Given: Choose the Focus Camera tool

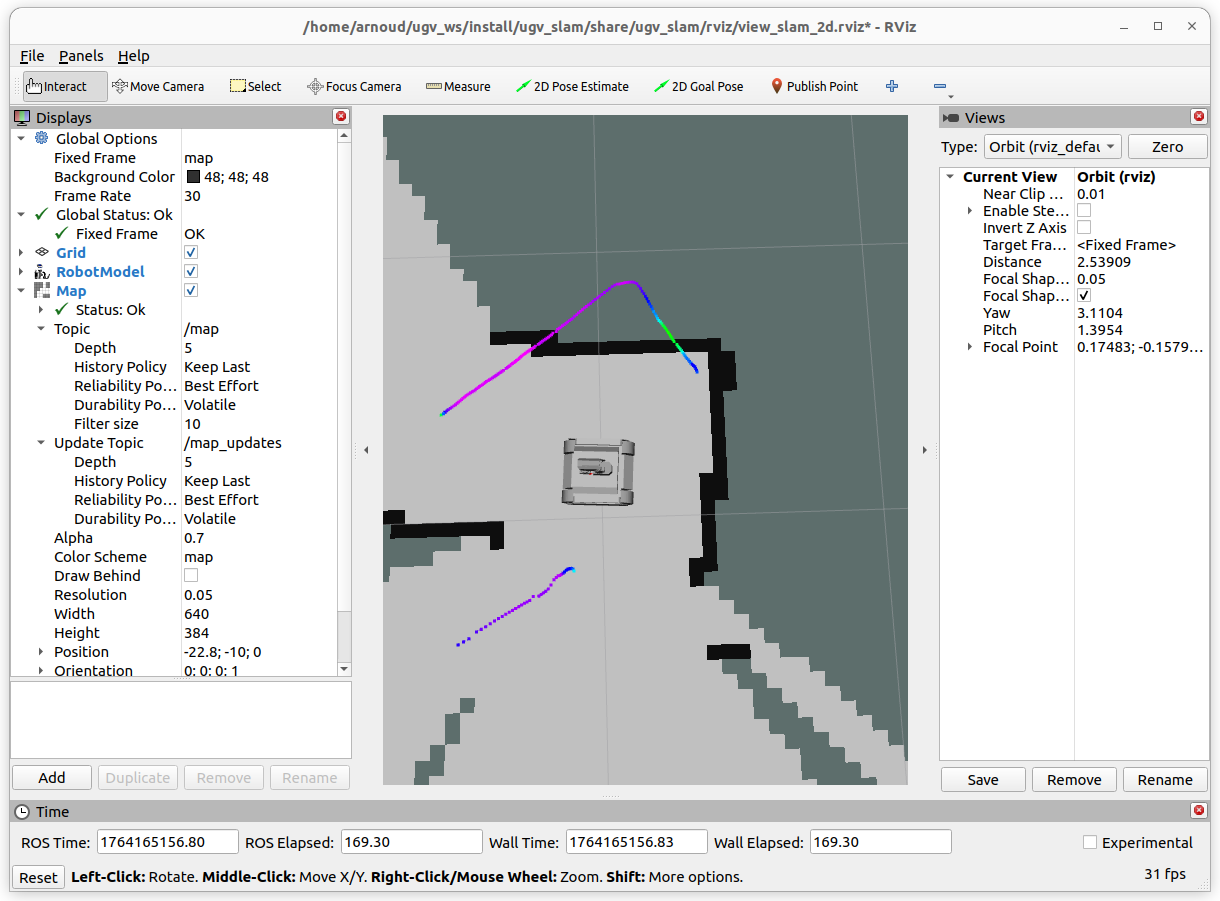Looking at the screenshot, I should tap(354, 86).
